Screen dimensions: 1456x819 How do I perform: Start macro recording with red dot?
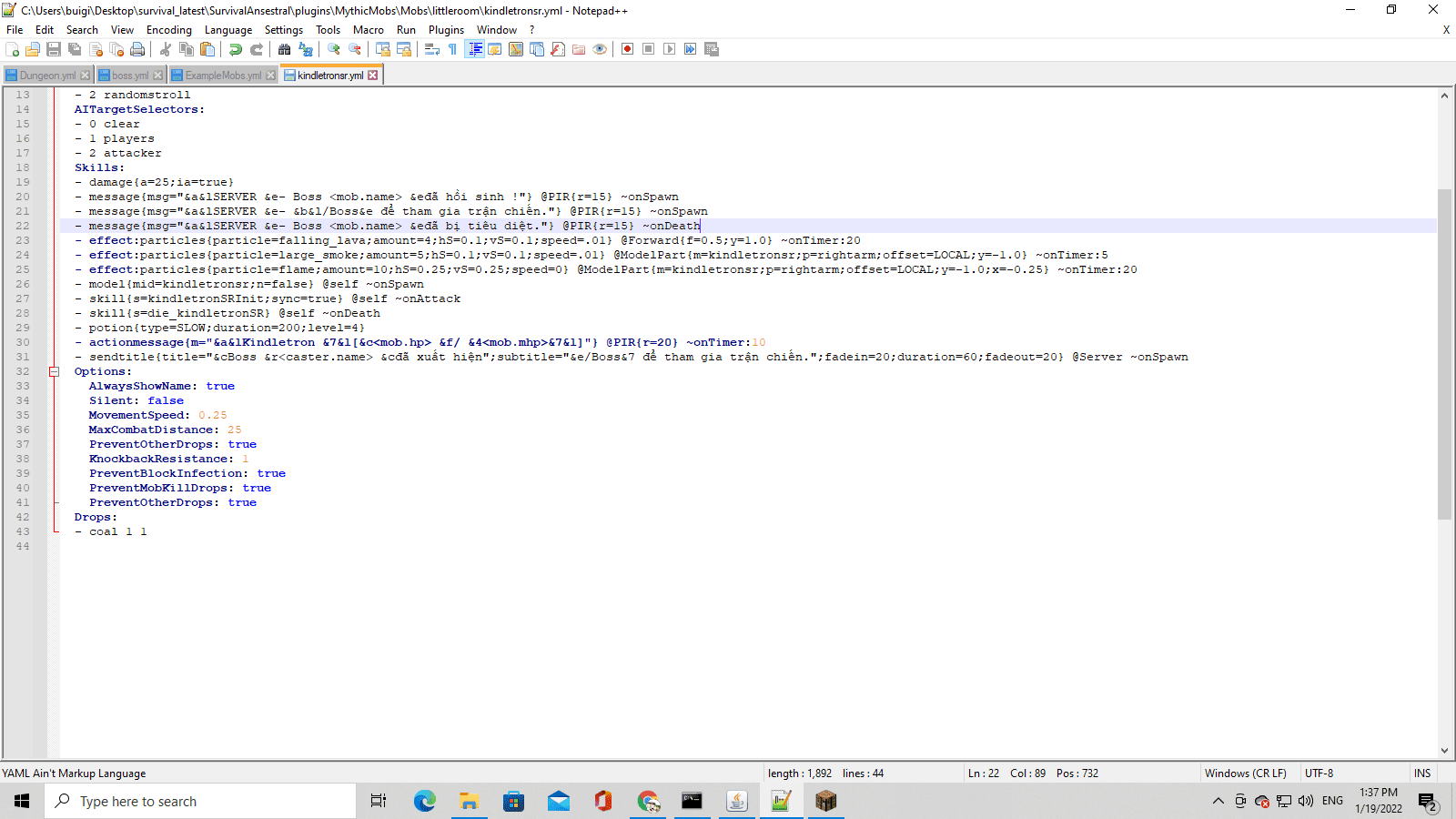pyautogui.click(x=628, y=49)
